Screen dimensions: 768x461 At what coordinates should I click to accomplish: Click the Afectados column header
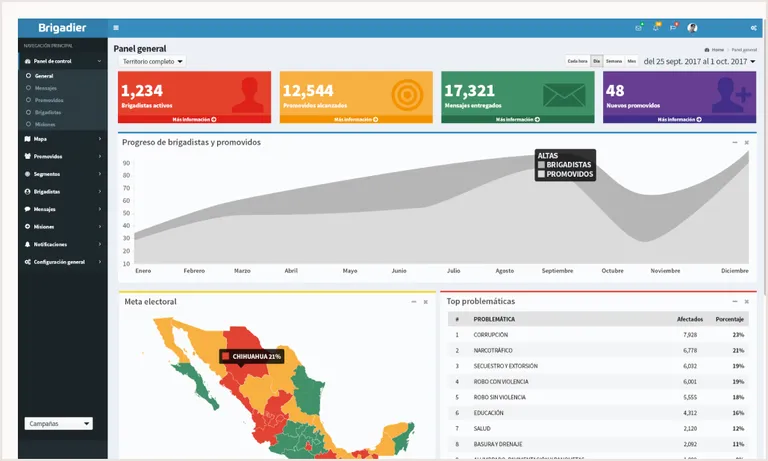[x=690, y=319]
